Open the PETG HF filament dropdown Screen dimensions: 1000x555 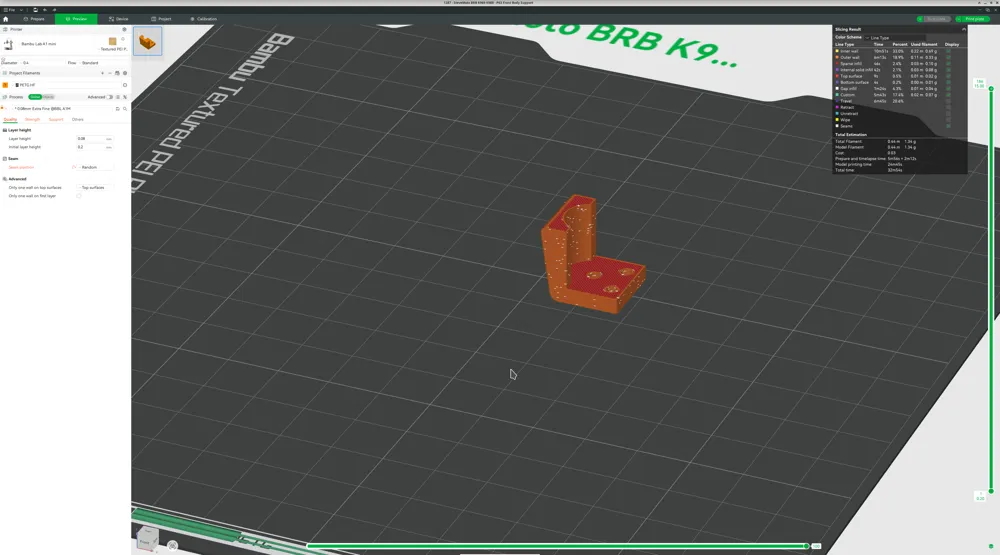pyautogui.click(x=66, y=85)
